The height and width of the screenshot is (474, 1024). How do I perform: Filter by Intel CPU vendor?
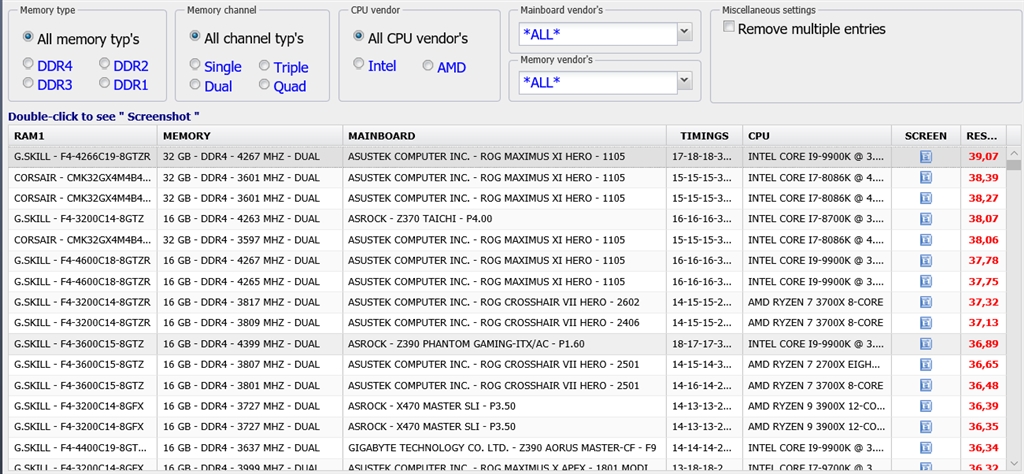click(x=359, y=64)
